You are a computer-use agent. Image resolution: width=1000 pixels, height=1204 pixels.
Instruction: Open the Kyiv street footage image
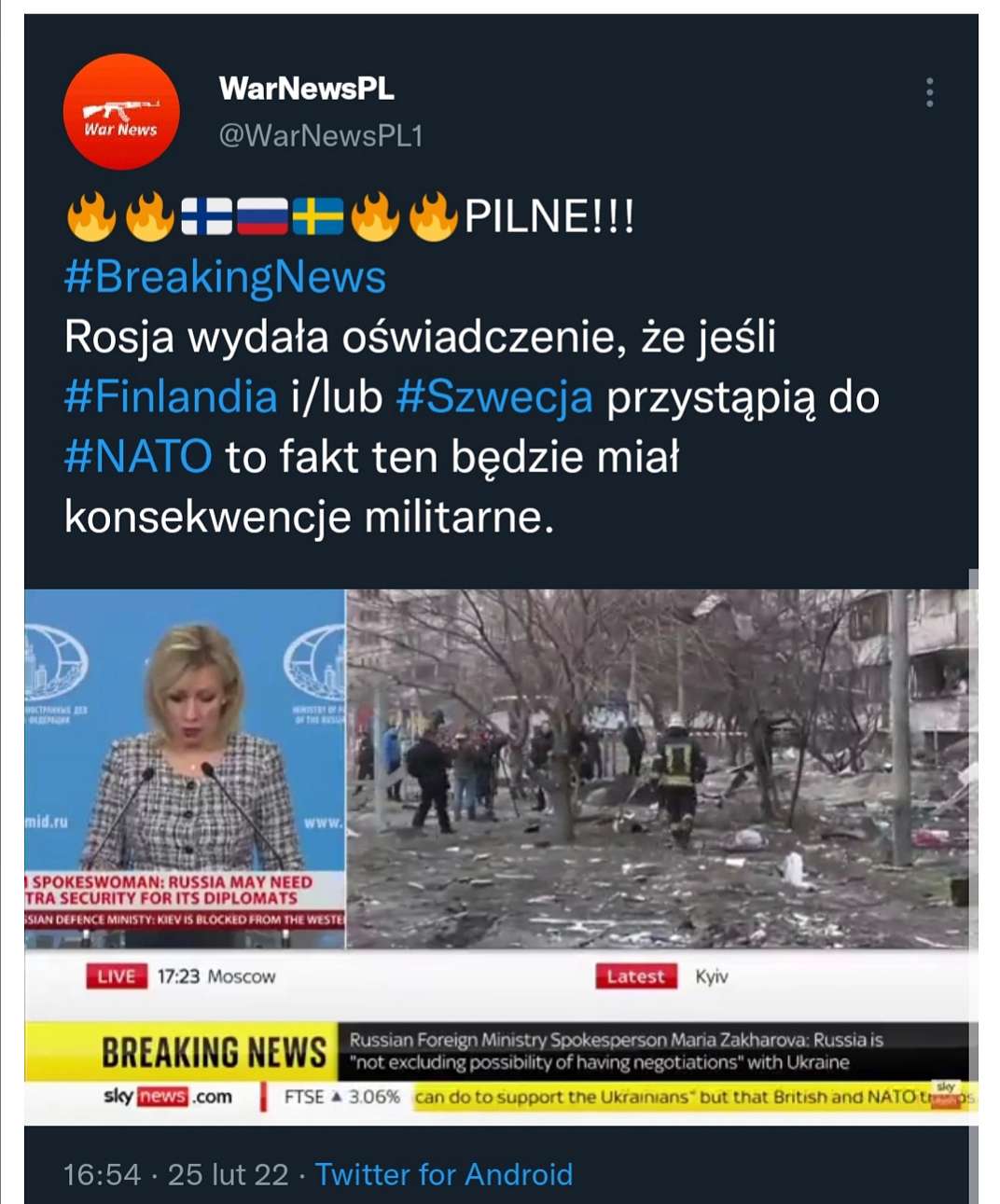pos(658,768)
